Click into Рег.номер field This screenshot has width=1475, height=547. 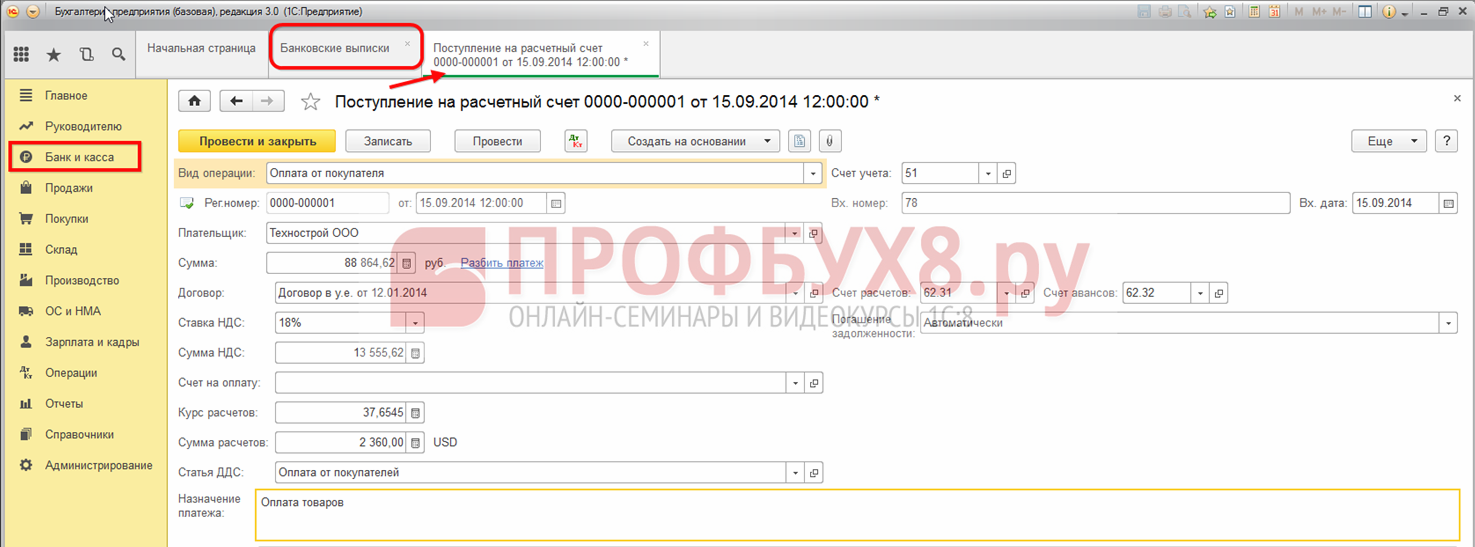[x=328, y=203]
